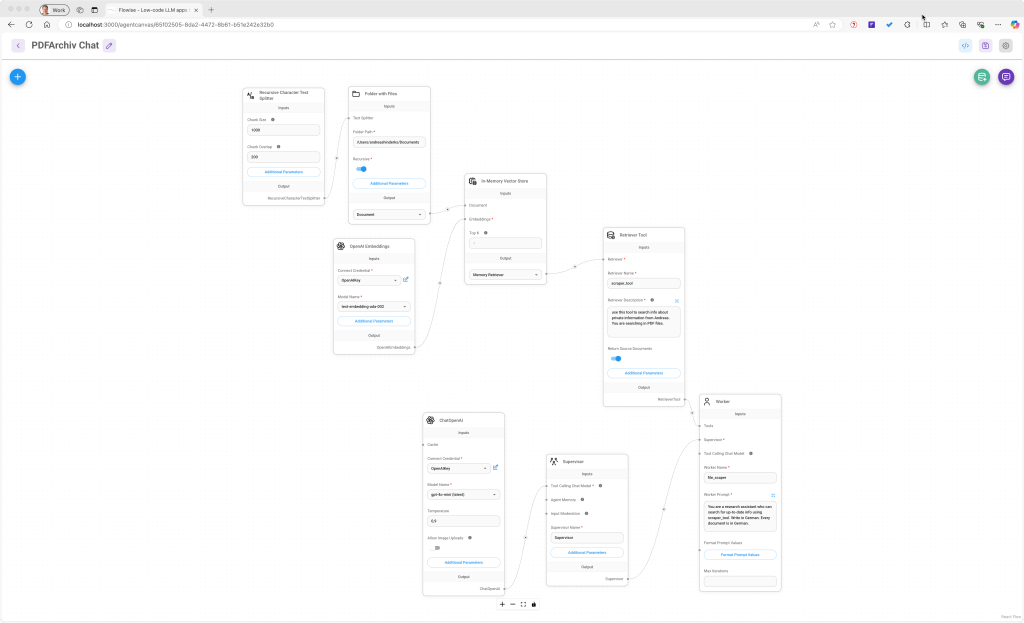1024x623 pixels.
Task: Open the API code embed icon
Action: tap(965, 45)
